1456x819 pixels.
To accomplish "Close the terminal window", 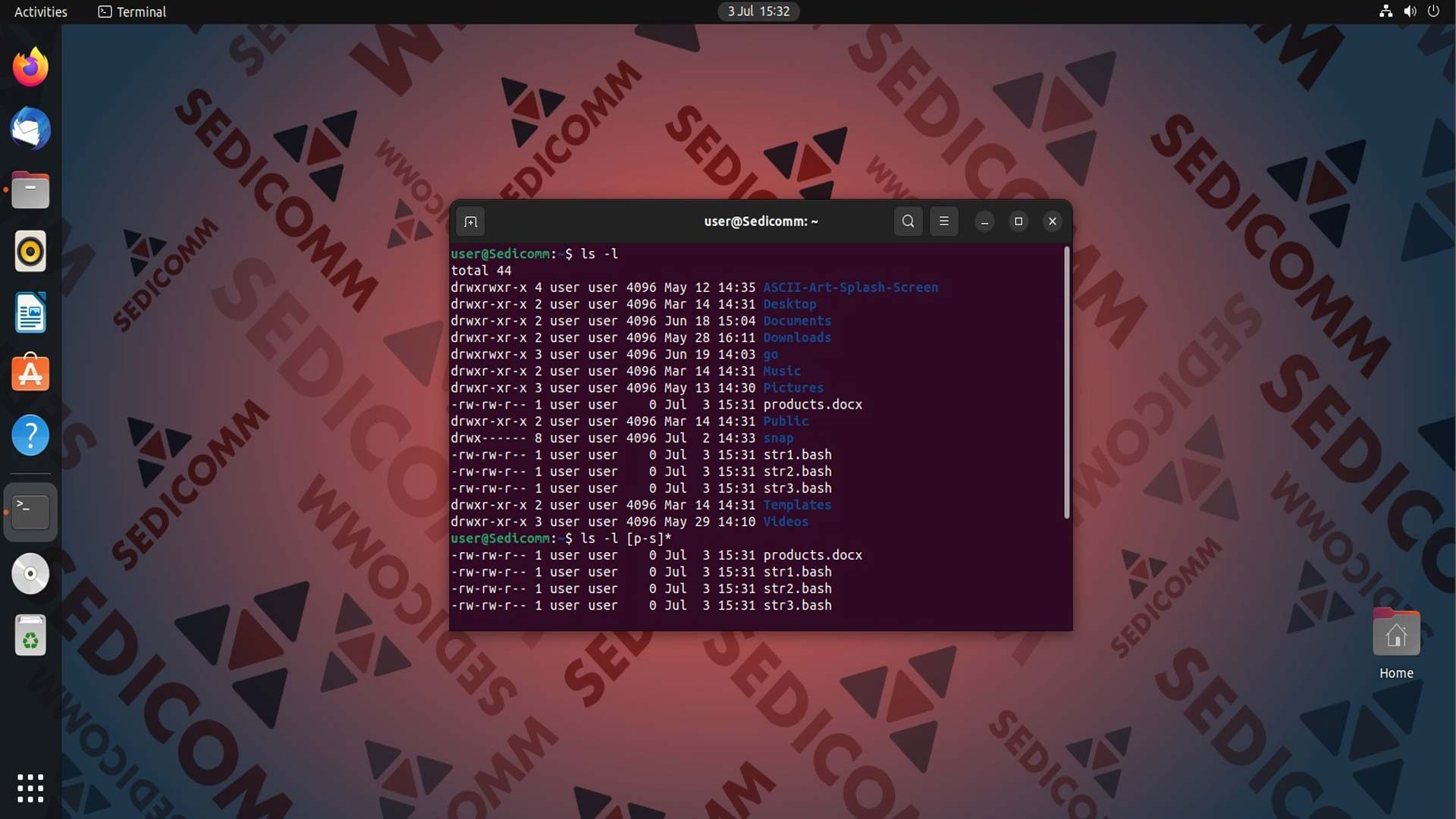I will 1053,221.
